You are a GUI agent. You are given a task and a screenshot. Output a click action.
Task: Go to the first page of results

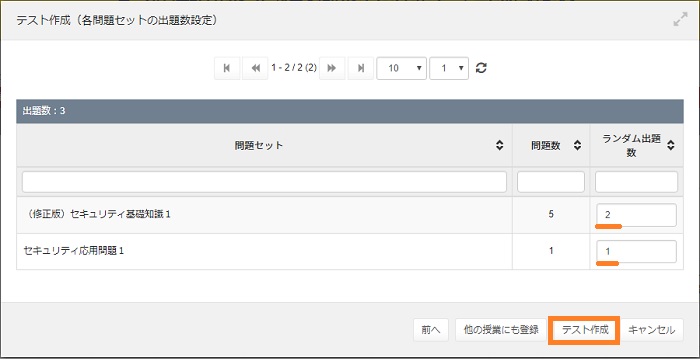coord(227,68)
